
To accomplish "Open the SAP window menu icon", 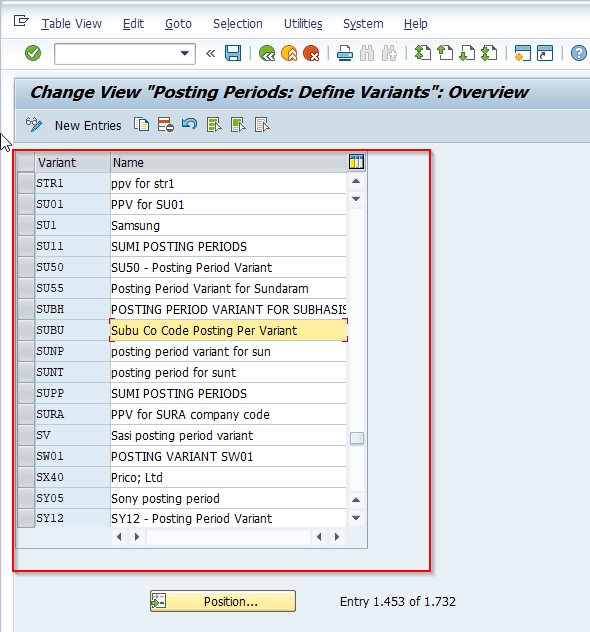I will point(21,21).
